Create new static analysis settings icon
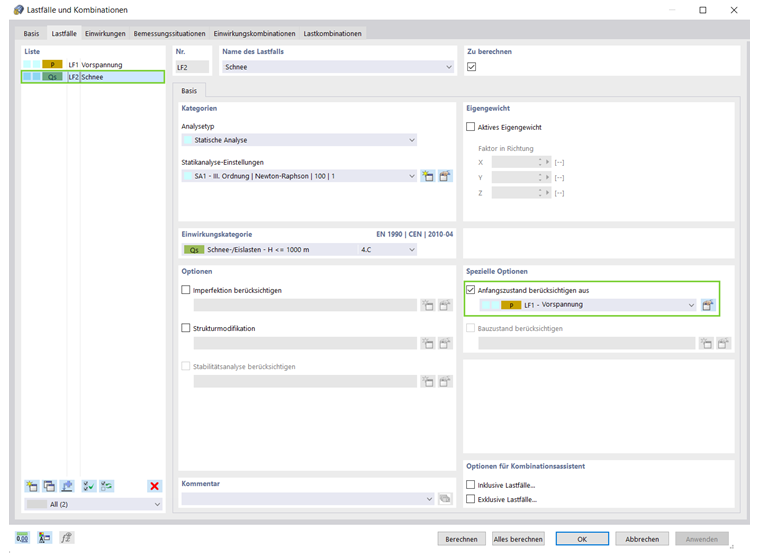This screenshot has width=760, height=556. [428, 176]
